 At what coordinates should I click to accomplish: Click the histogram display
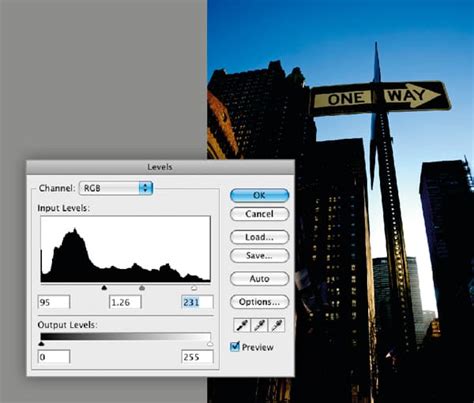(x=126, y=249)
